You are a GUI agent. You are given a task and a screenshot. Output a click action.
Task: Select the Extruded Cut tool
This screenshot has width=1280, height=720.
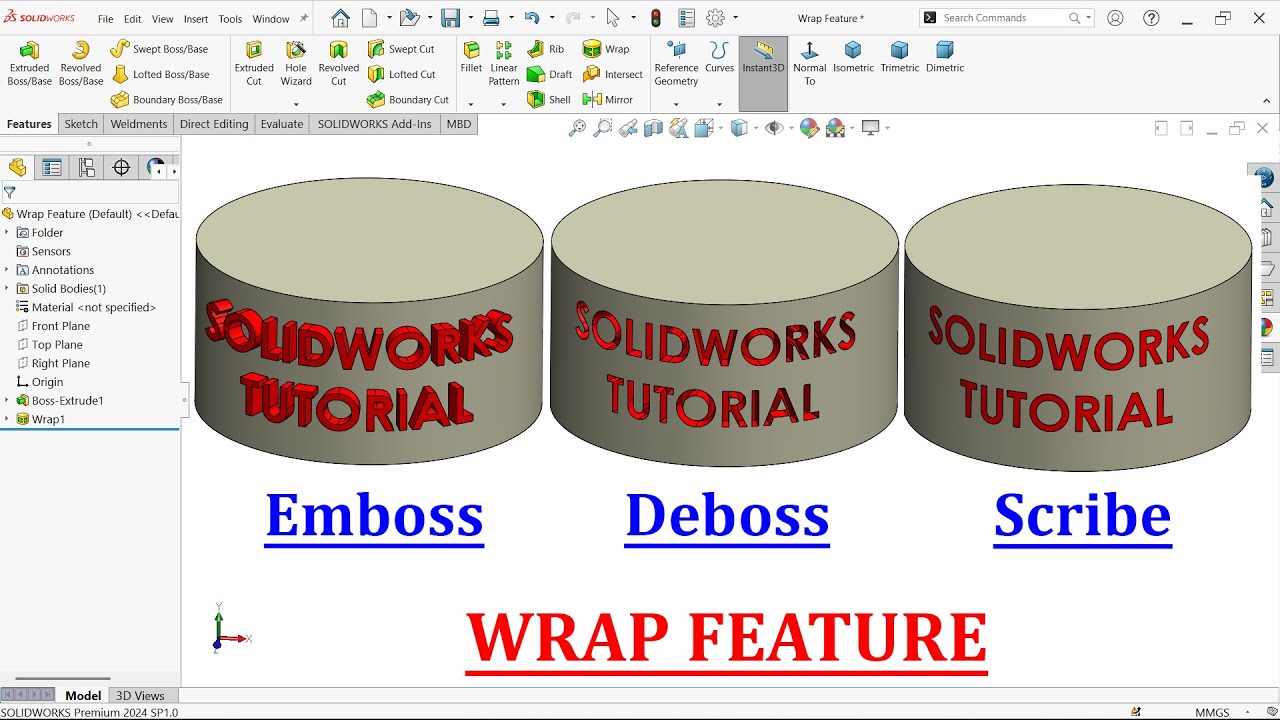[x=254, y=63]
